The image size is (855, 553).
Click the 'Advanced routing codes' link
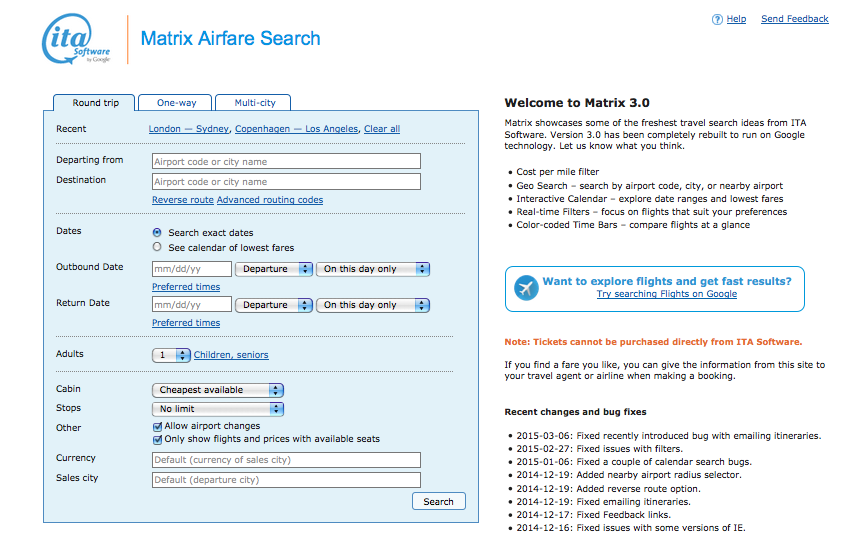(270, 200)
